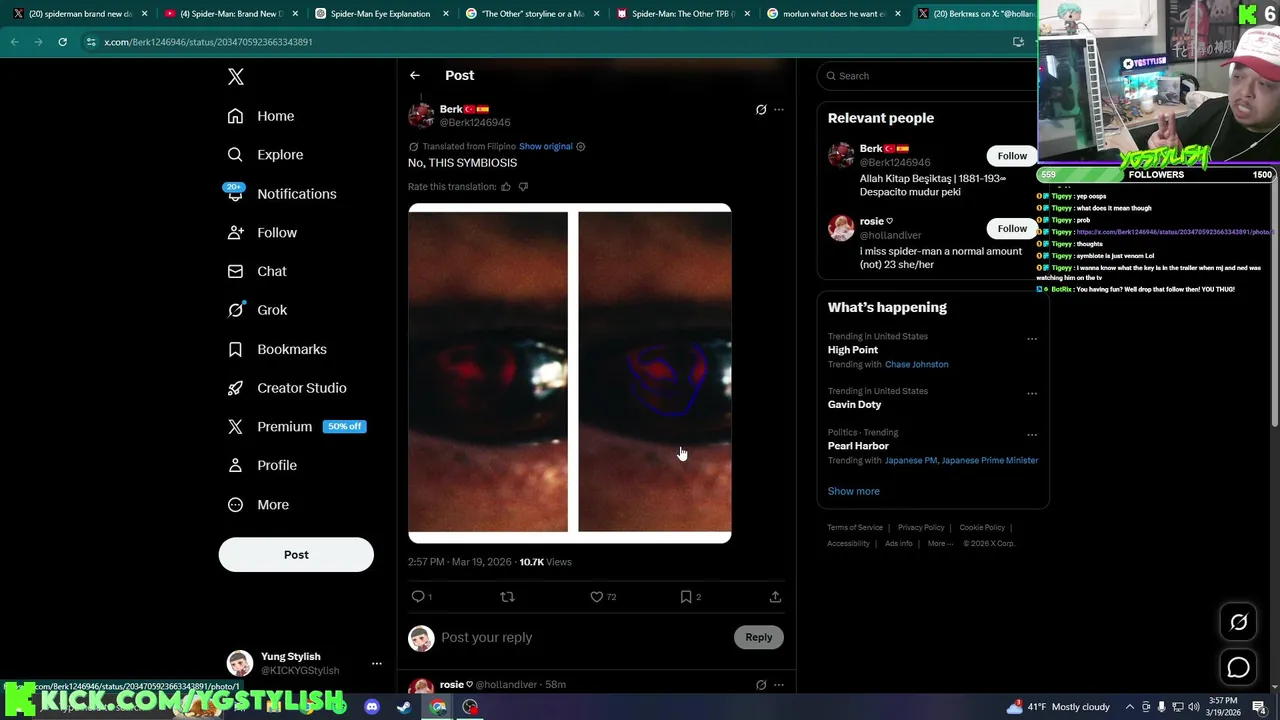The height and width of the screenshot is (720, 1280).
Task: Switch to morlun what does he want tab
Action: (x=834, y=14)
